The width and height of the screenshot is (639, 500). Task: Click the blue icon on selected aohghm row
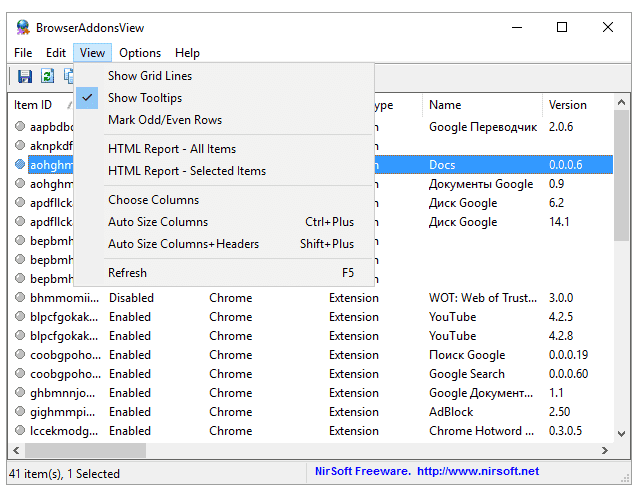21,165
